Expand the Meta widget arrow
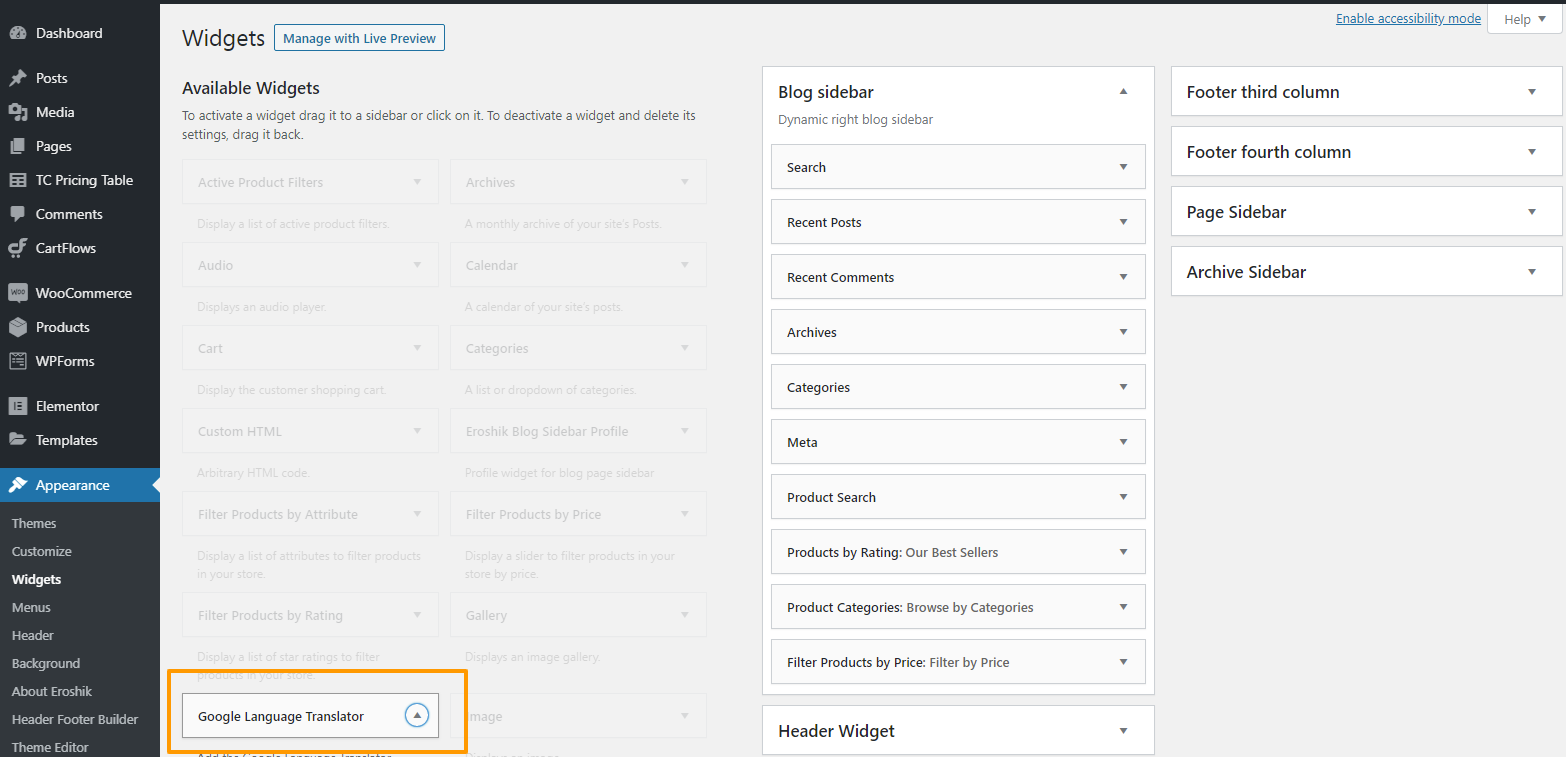Image resolution: width=1566 pixels, height=757 pixels. [x=1123, y=442]
